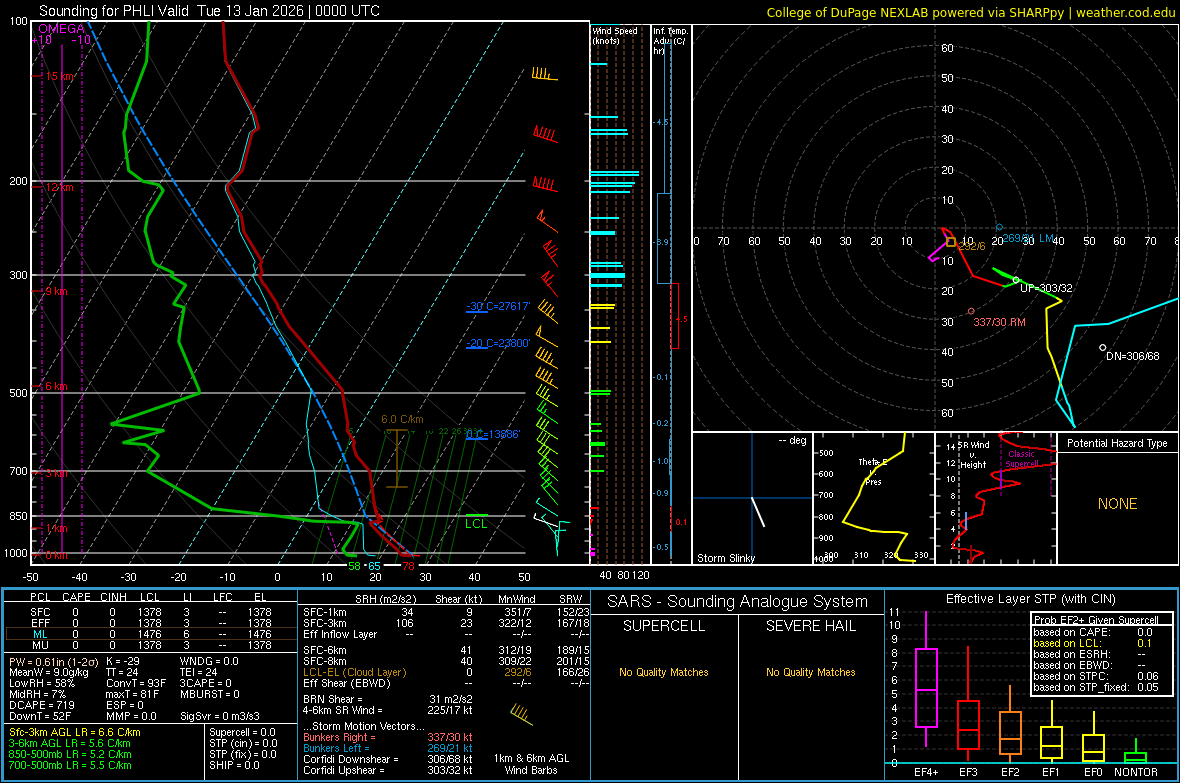
Task: Click the CAPE column header
Action: [x=76, y=597]
